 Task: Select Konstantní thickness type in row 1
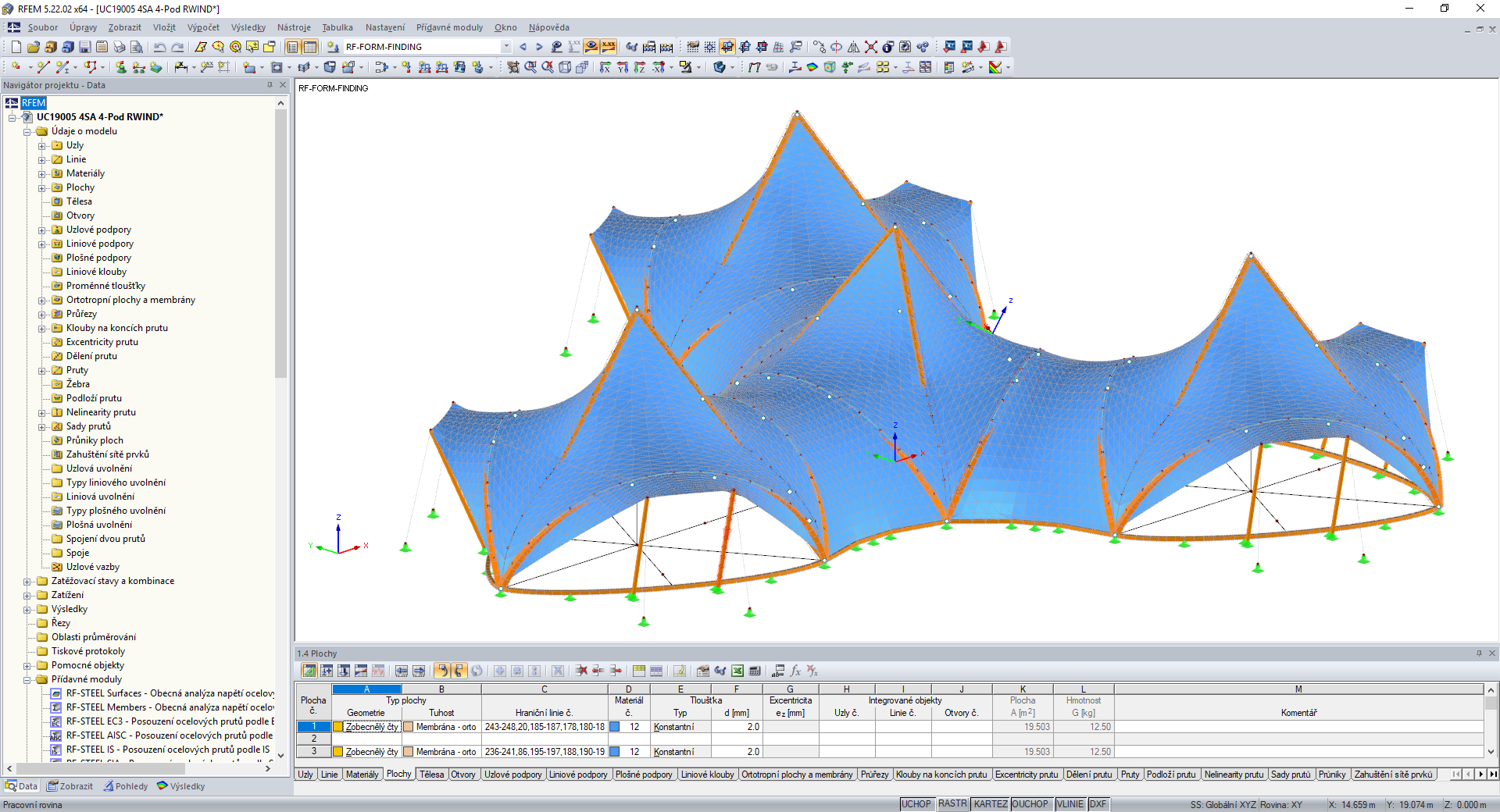click(680, 727)
